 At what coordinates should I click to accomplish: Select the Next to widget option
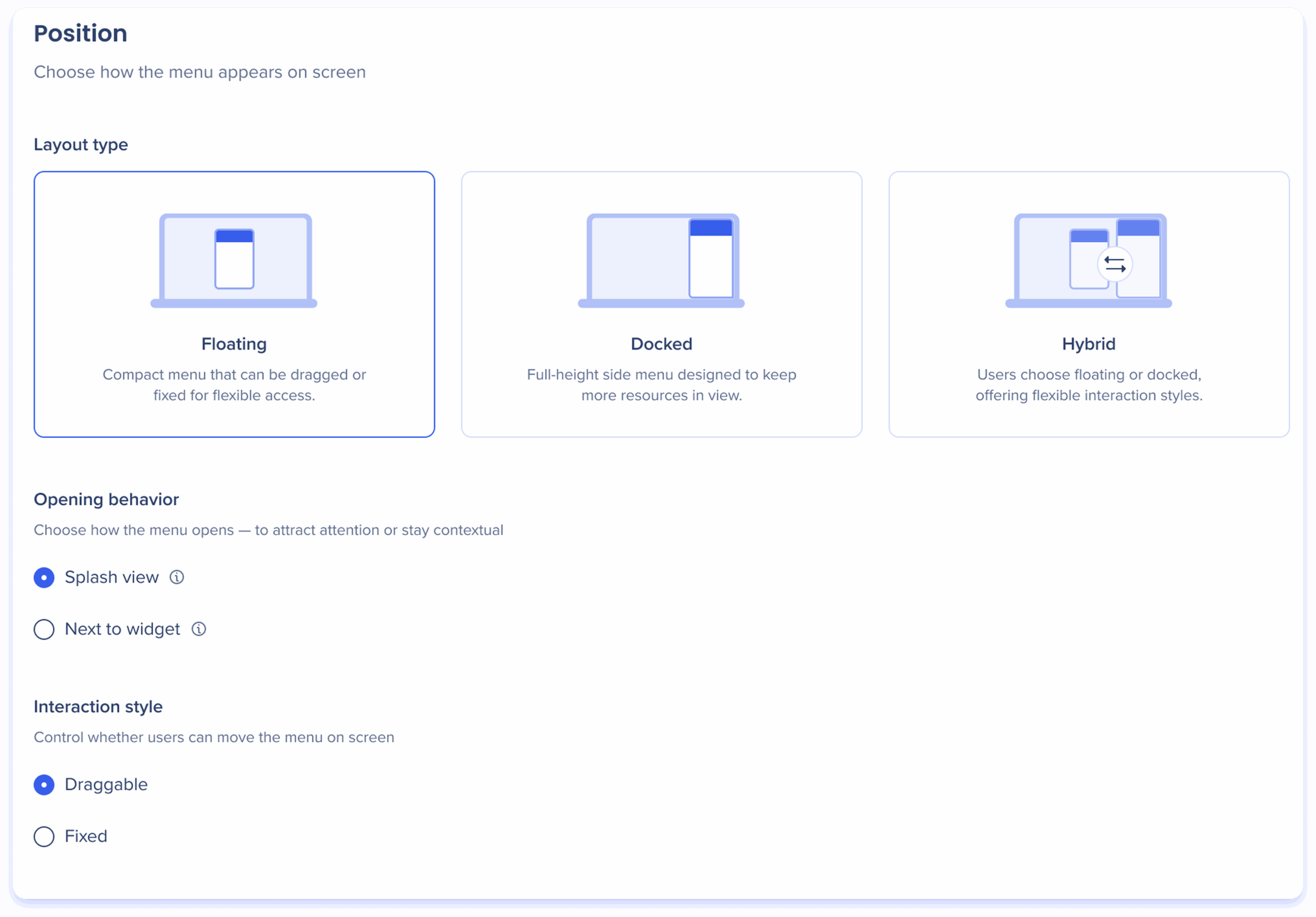(x=44, y=629)
